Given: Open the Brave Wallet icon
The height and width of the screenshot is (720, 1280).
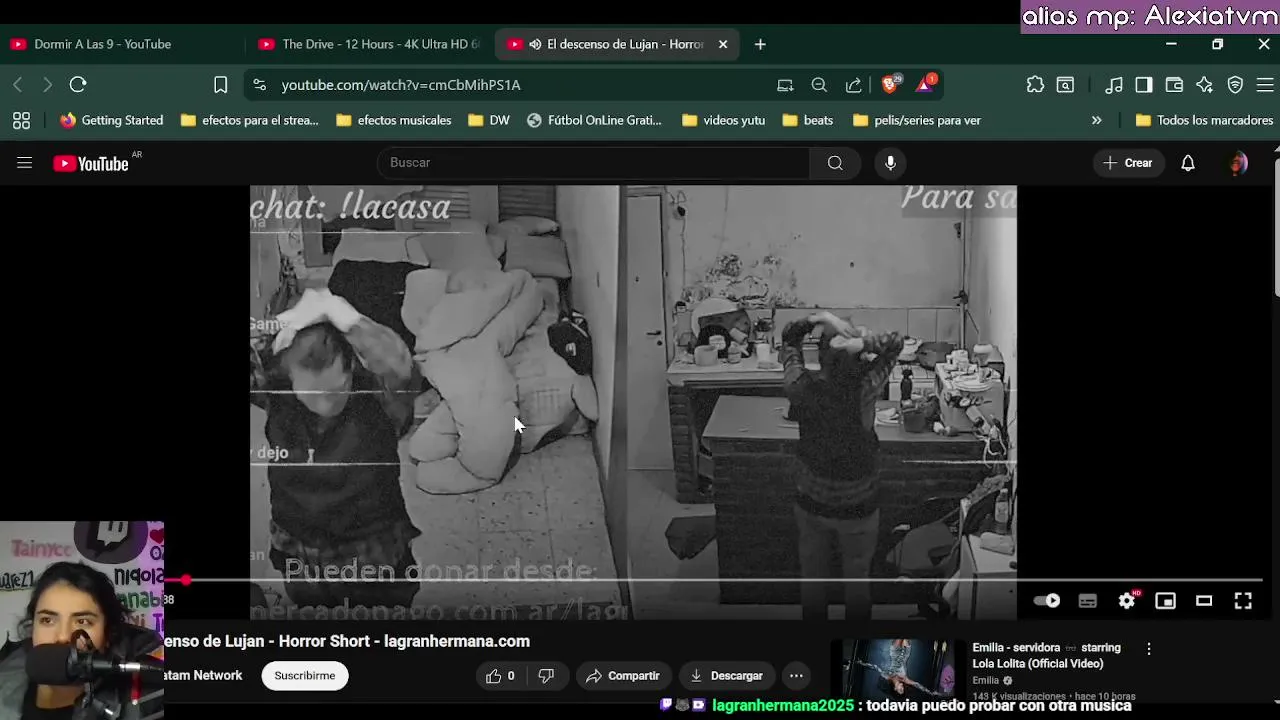Looking at the screenshot, I should click(x=1174, y=85).
